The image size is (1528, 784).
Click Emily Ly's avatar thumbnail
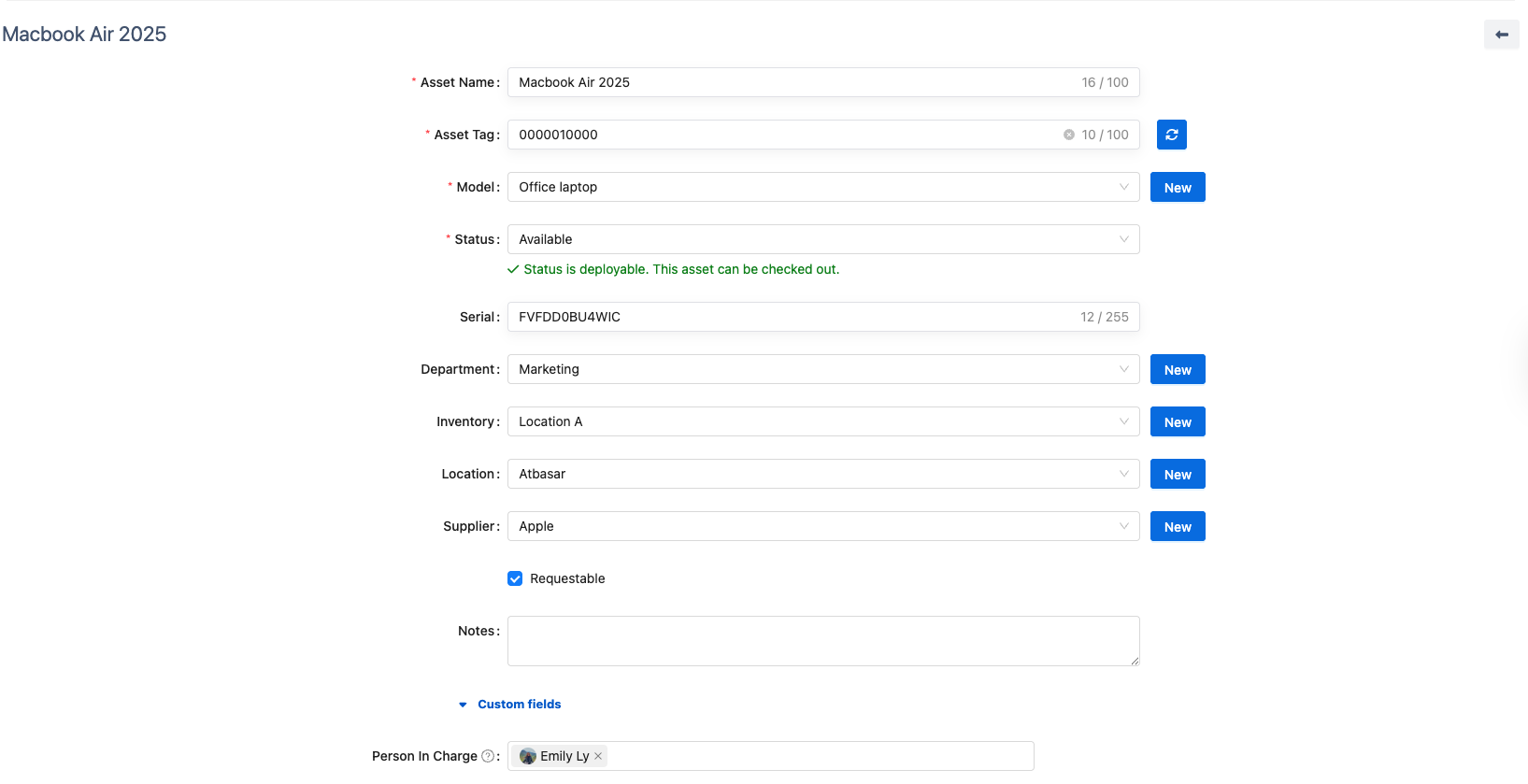pyautogui.click(x=528, y=756)
